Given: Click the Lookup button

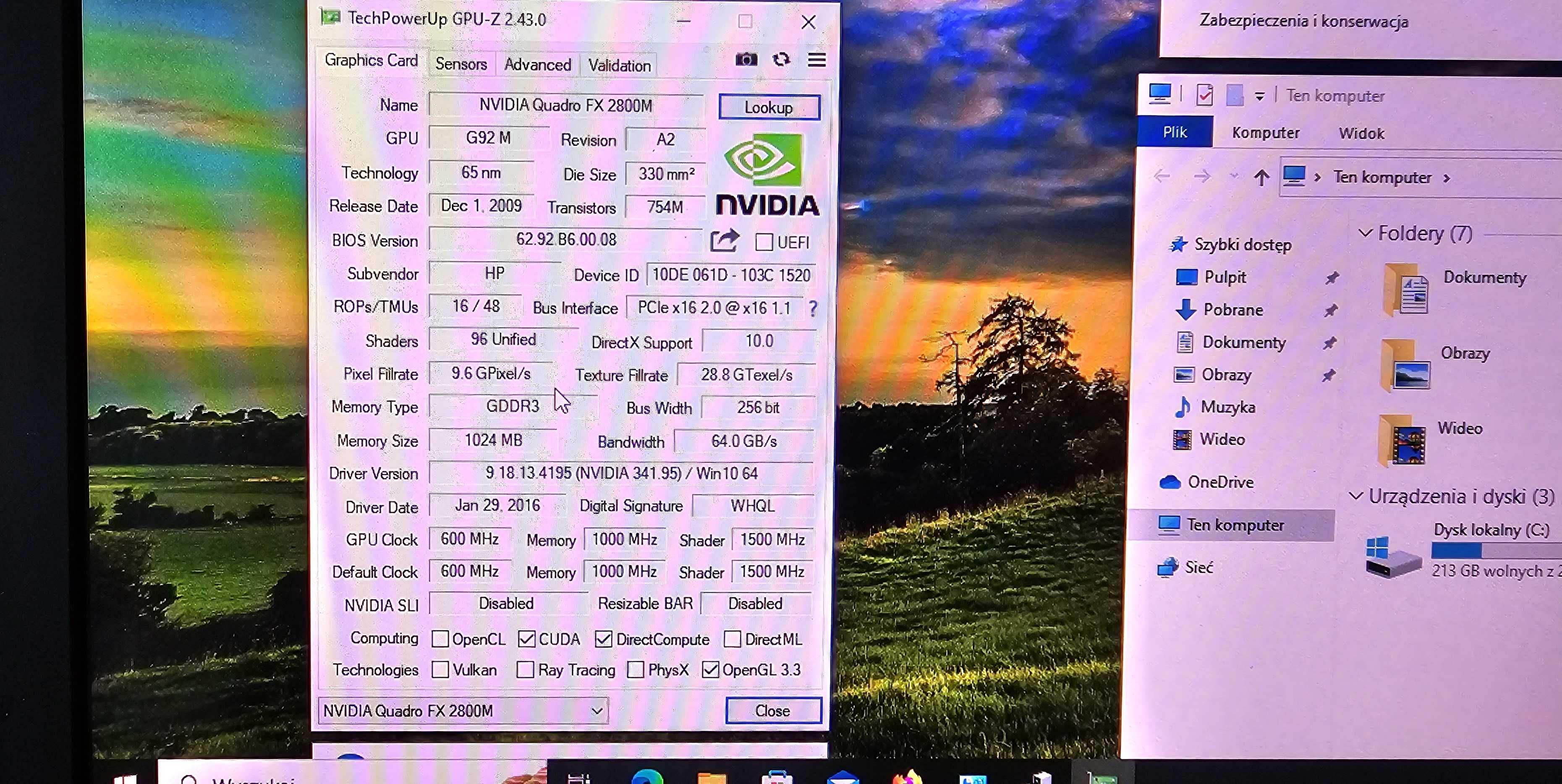Looking at the screenshot, I should coord(769,107).
